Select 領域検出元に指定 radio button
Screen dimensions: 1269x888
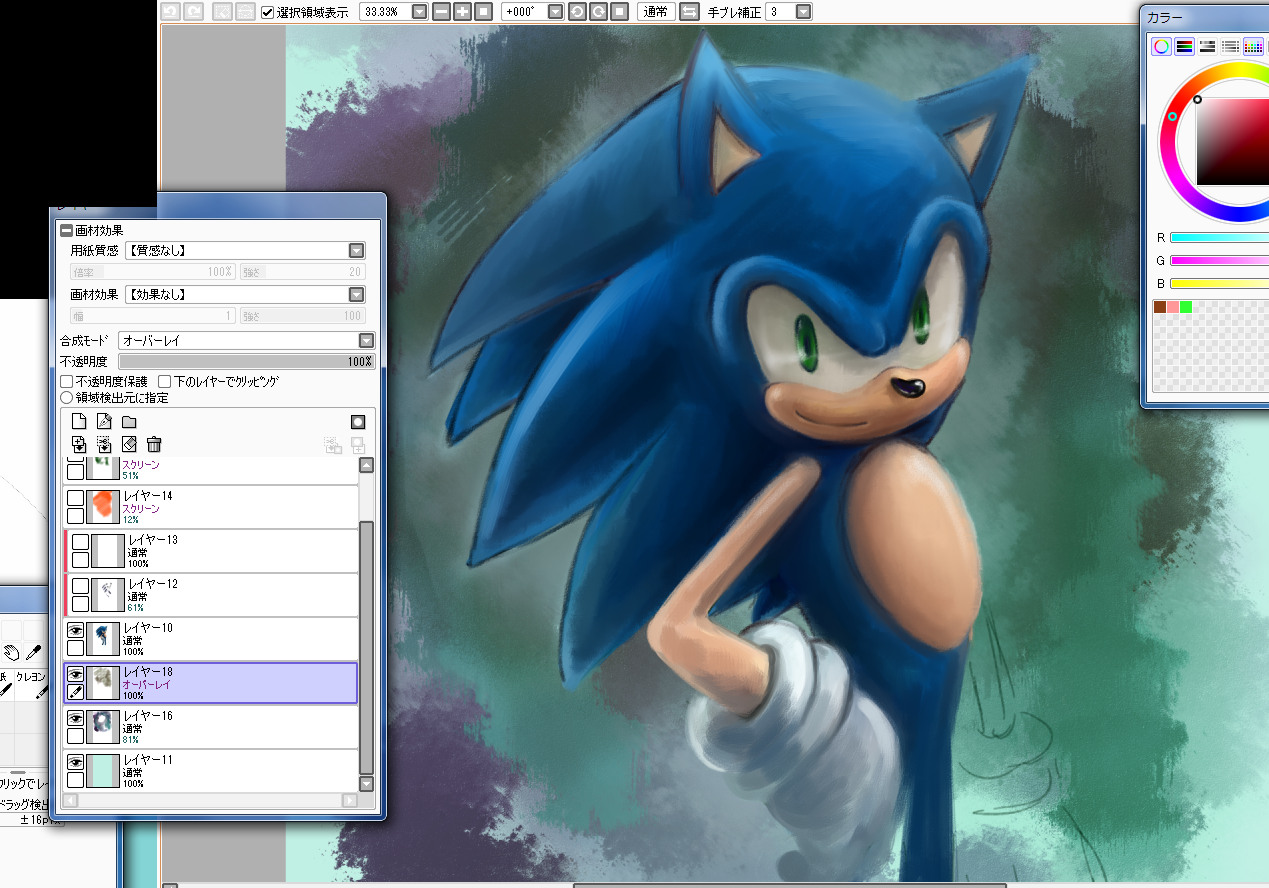click(67, 397)
